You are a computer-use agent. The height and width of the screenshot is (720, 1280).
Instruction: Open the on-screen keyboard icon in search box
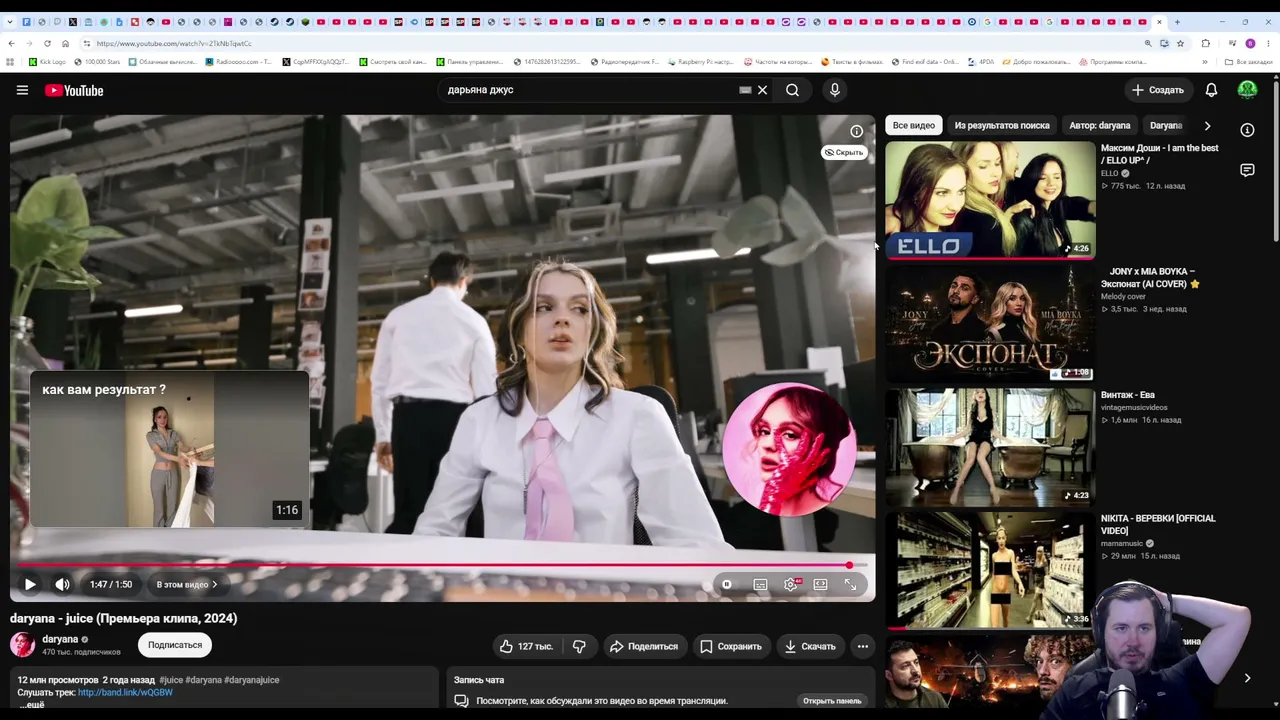(745, 90)
